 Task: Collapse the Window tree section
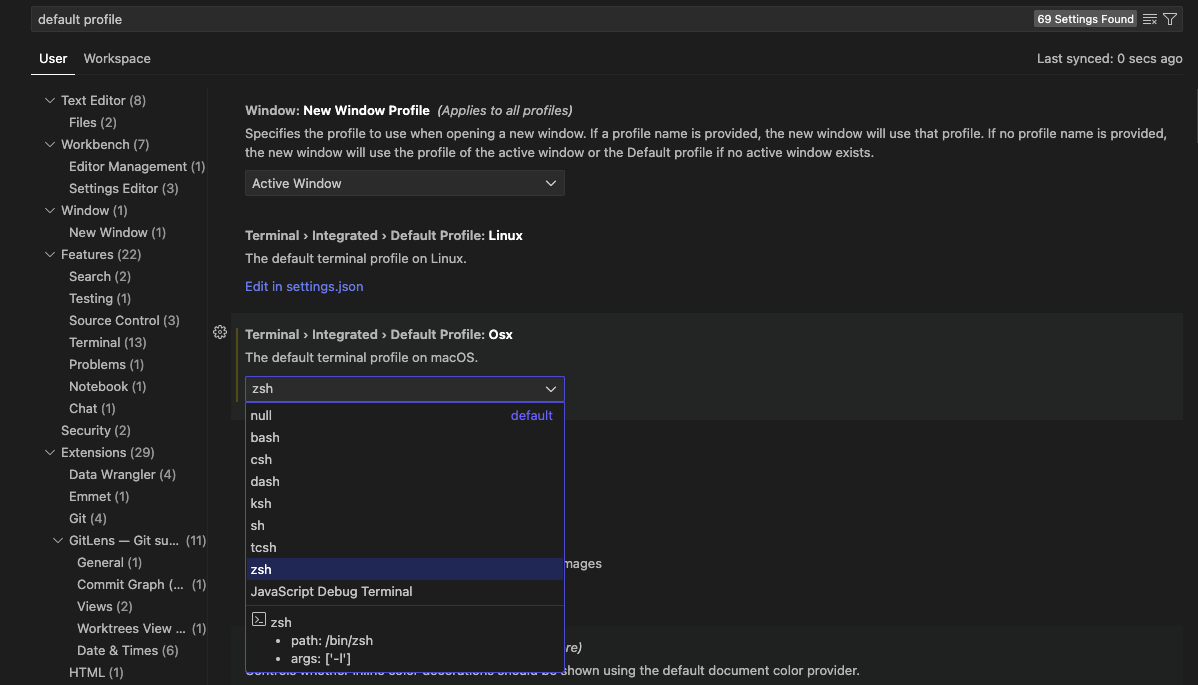[50, 211]
